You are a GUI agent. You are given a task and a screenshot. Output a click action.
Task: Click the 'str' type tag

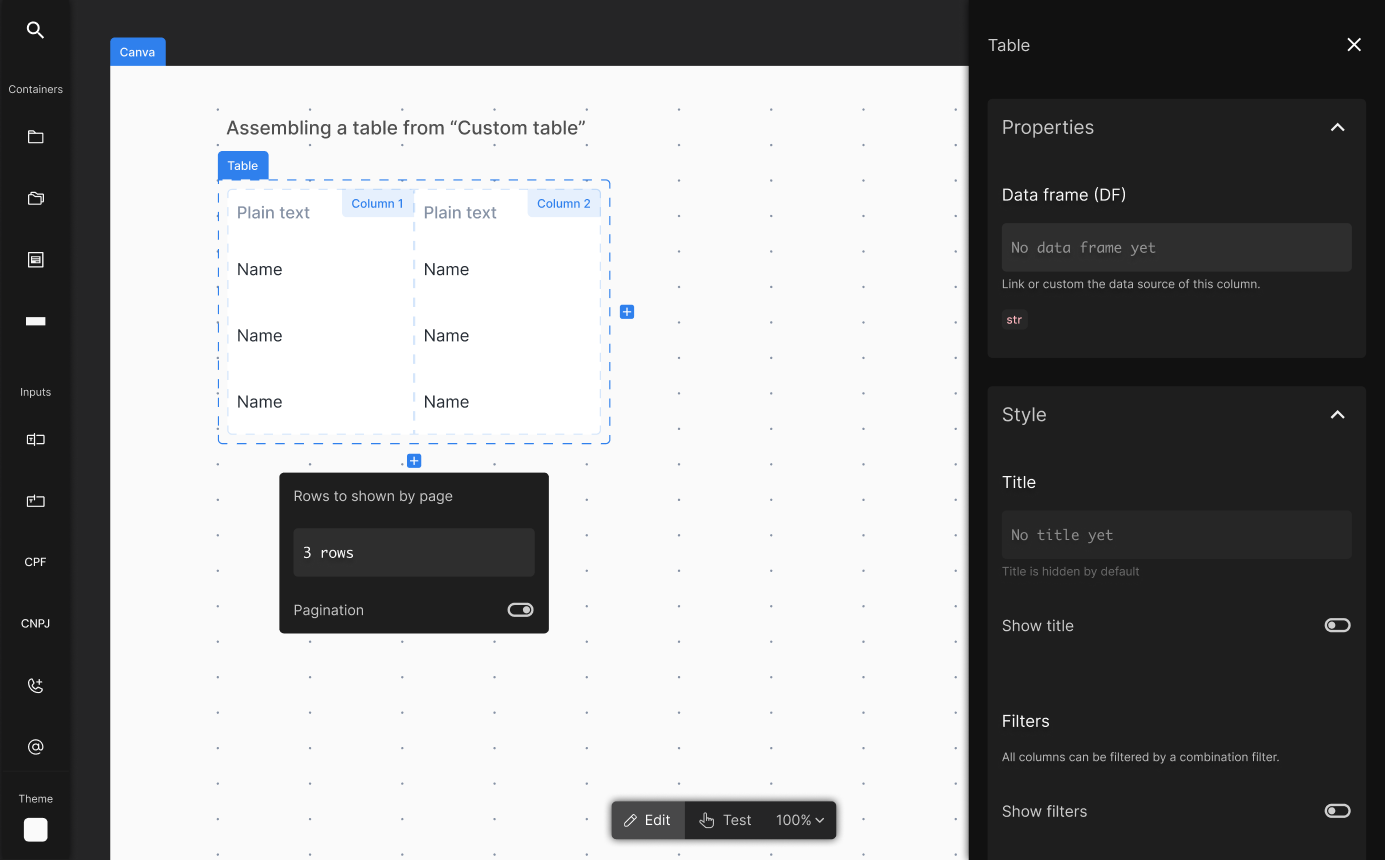point(1015,320)
